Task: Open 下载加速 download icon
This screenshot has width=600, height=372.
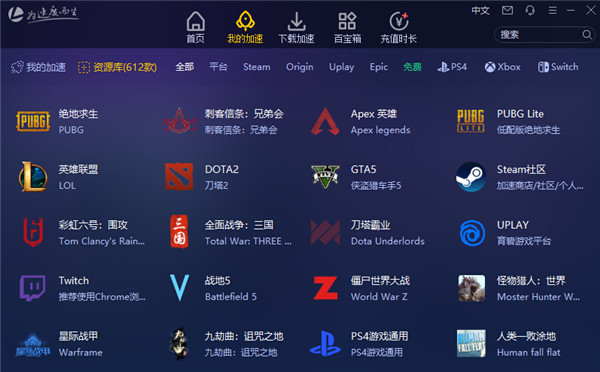Action: (296, 21)
